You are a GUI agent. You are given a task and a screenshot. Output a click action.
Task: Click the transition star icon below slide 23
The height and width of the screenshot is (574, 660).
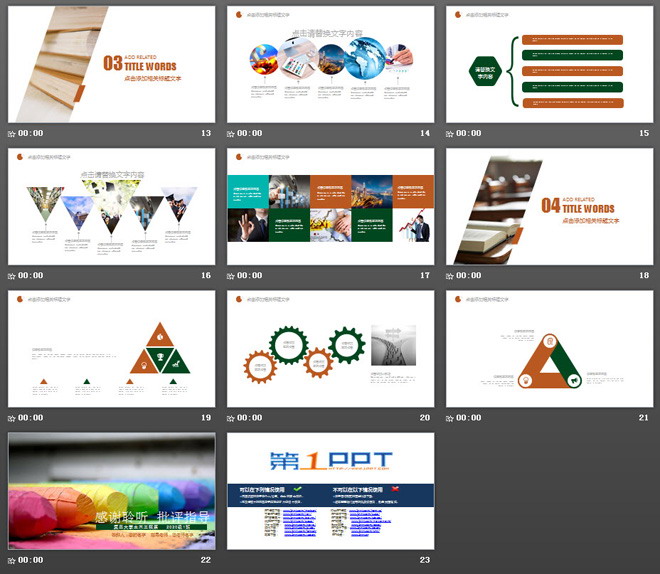232,560
